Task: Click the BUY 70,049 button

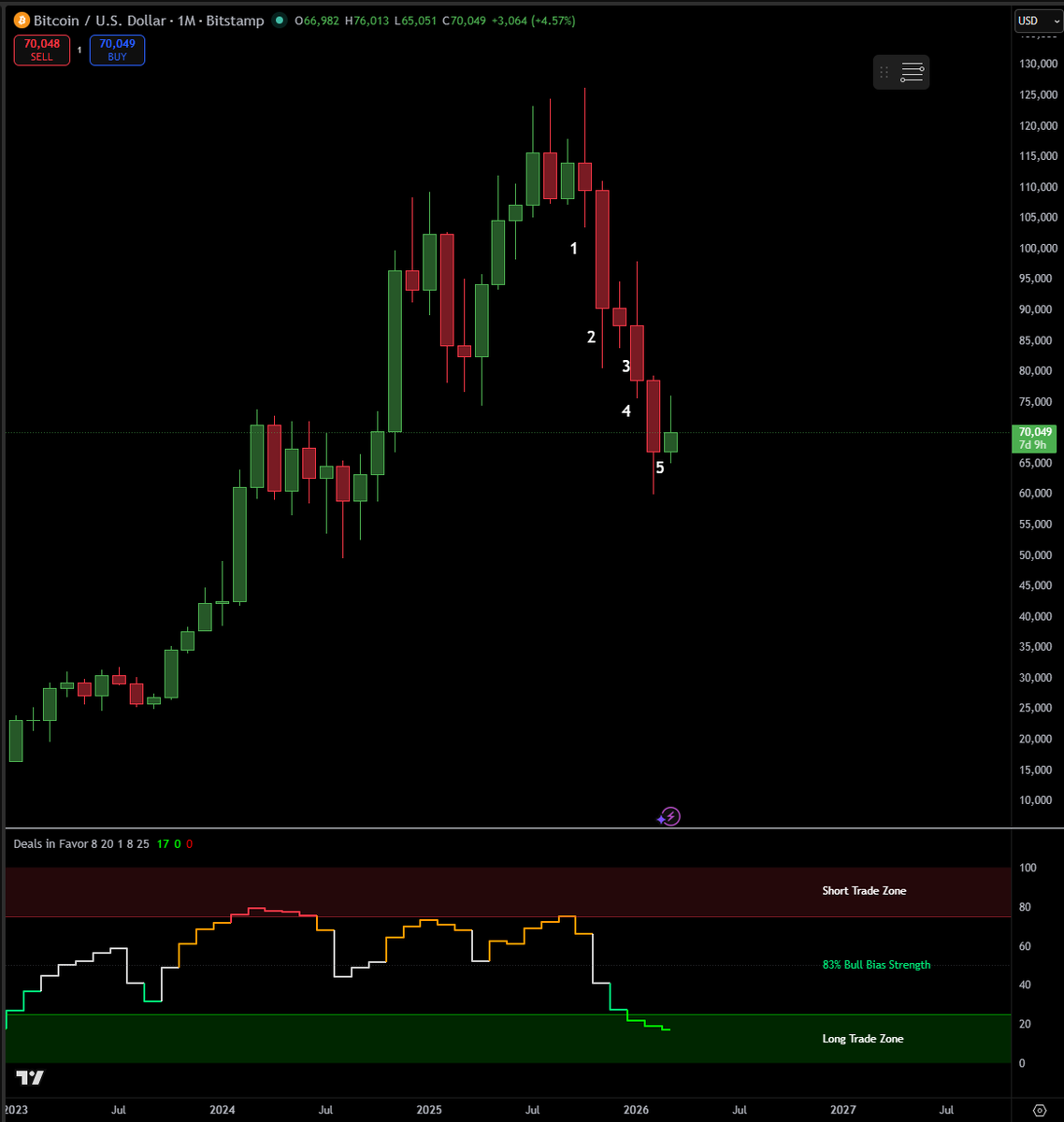Action: click(117, 50)
